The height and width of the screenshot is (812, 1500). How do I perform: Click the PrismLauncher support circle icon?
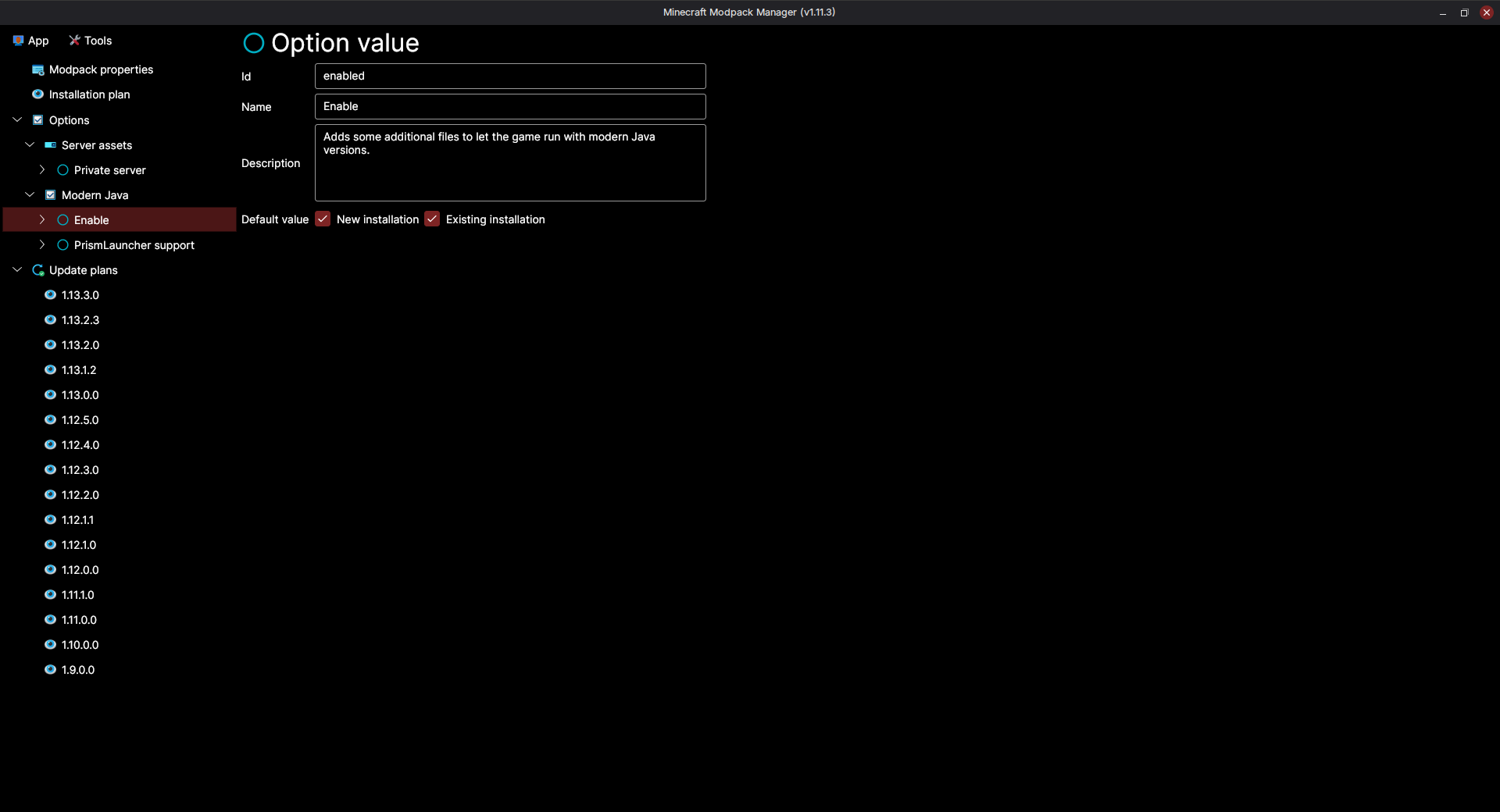click(x=62, y=245)
